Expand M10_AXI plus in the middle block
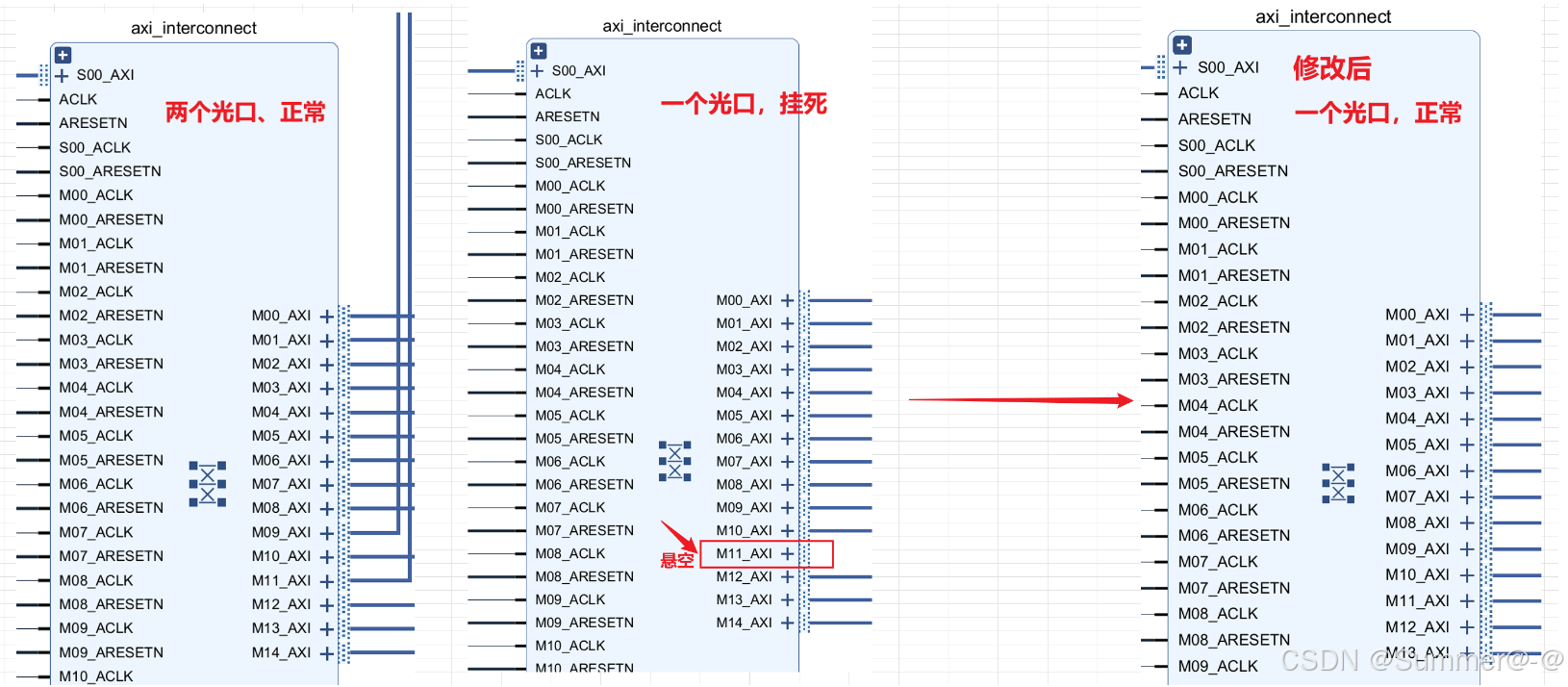 [x=787, y=530]
